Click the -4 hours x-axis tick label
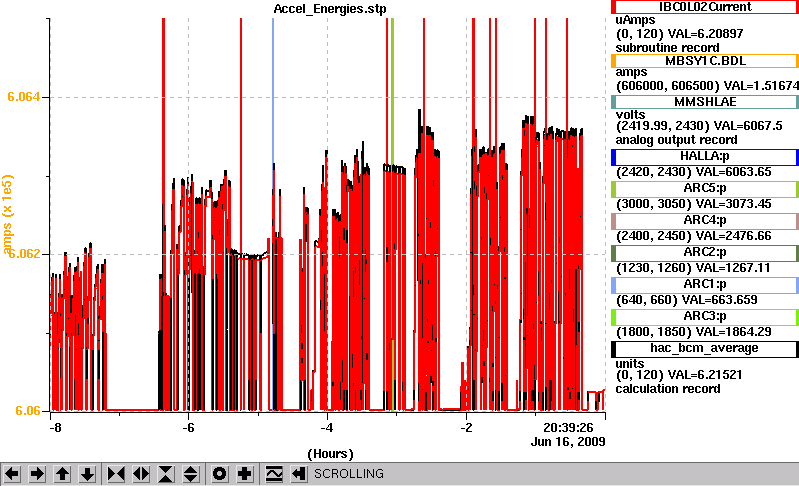This screenshot has height=486, width=799. (327, 427)
